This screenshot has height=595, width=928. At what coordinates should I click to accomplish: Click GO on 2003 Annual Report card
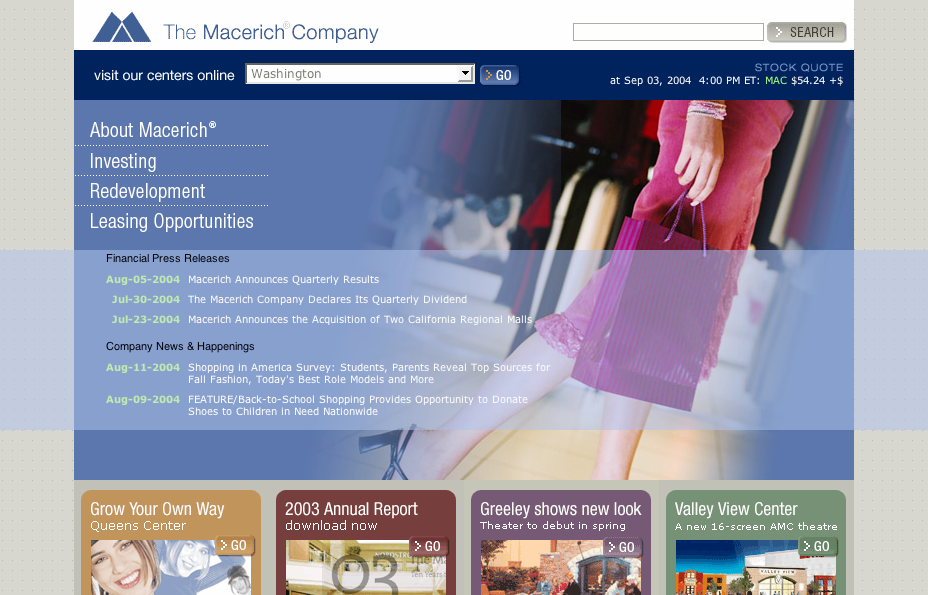click(x=428, y=546)
